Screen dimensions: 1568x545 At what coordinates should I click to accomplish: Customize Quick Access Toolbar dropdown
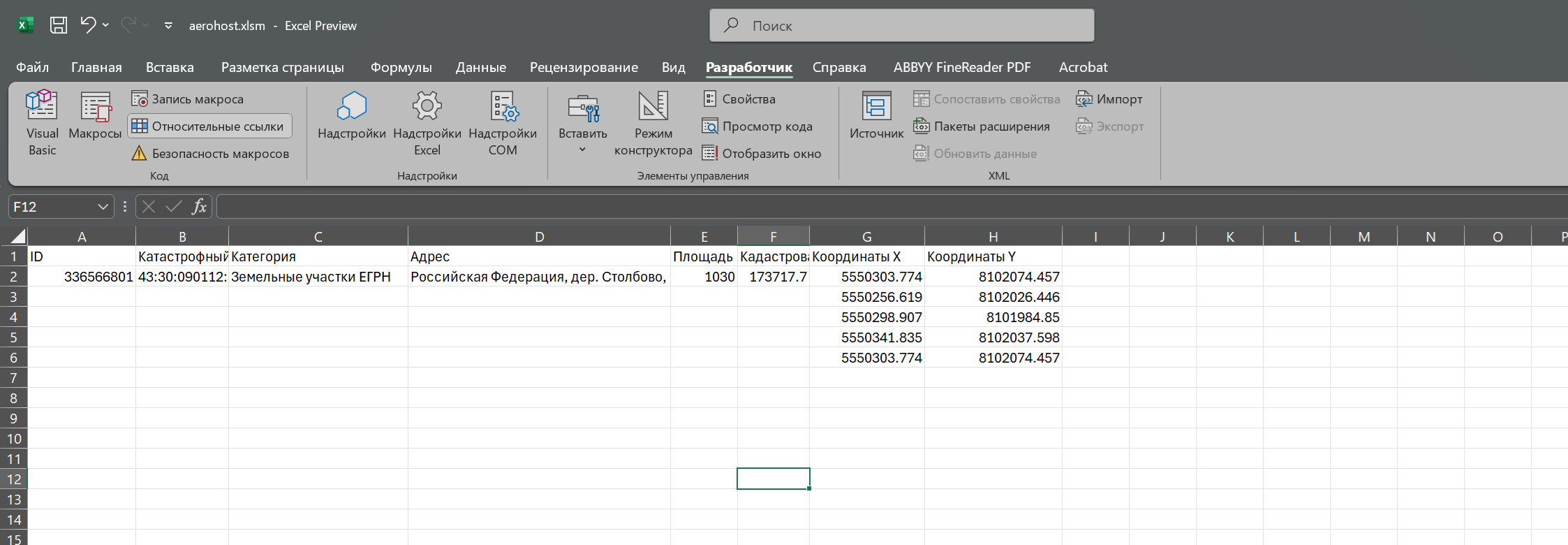click(x=168, y=26)
